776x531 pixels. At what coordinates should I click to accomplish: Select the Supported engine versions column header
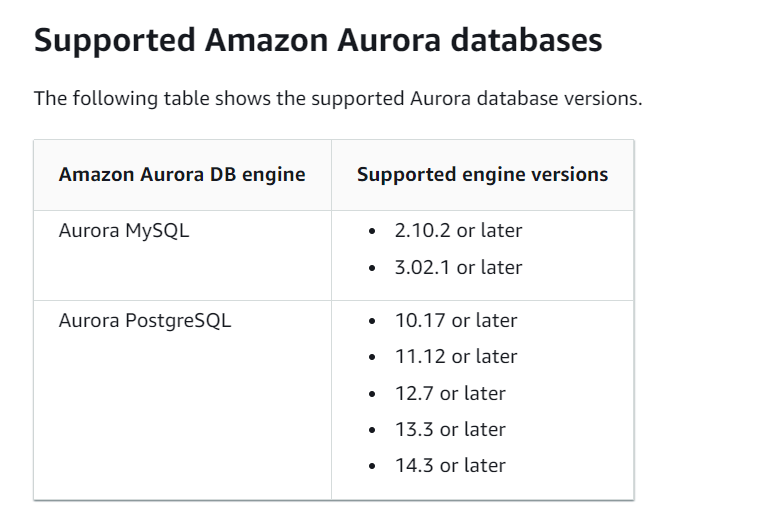point(483,175)
